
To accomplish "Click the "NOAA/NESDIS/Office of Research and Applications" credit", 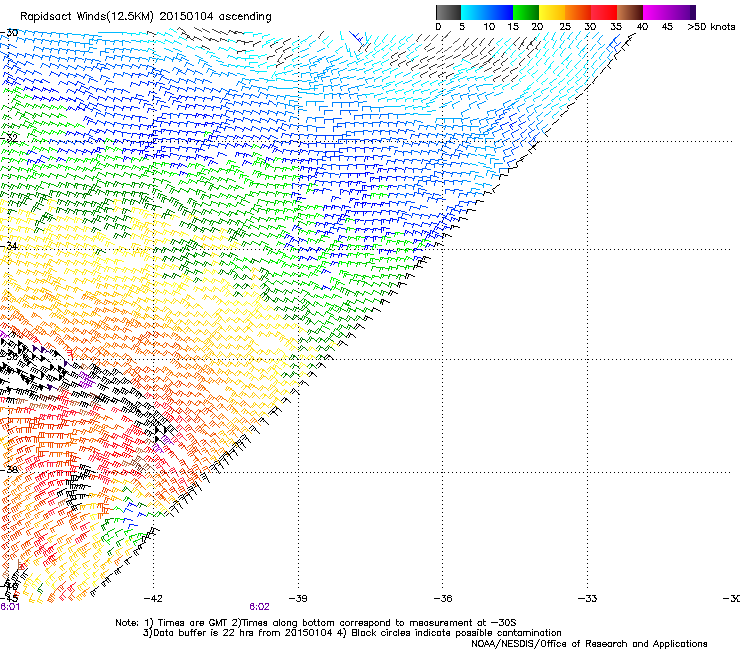I will (x=589, y=644).
